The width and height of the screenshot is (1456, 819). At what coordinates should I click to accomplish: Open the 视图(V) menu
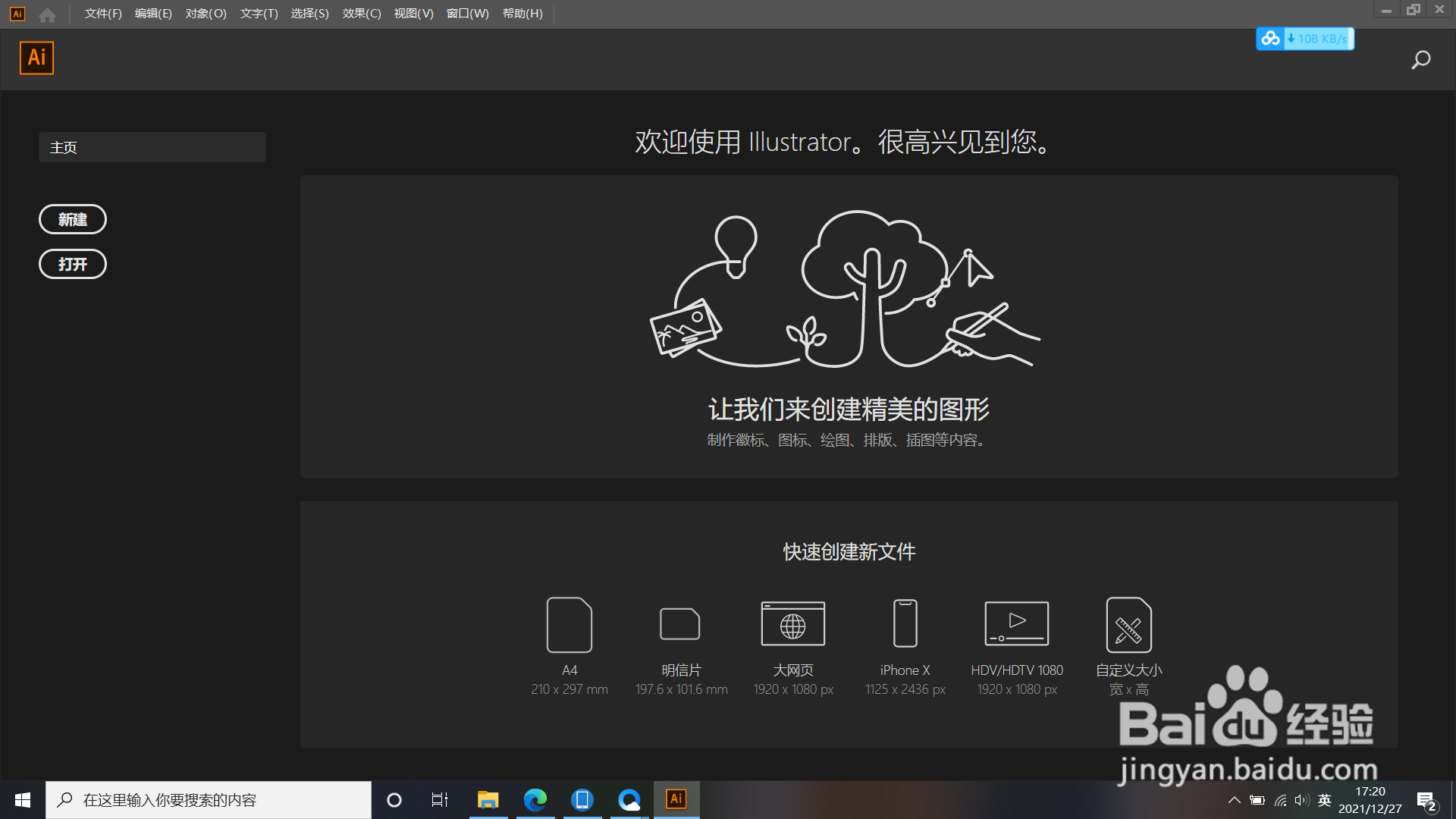pyautogui.click(x=413, y=14)
